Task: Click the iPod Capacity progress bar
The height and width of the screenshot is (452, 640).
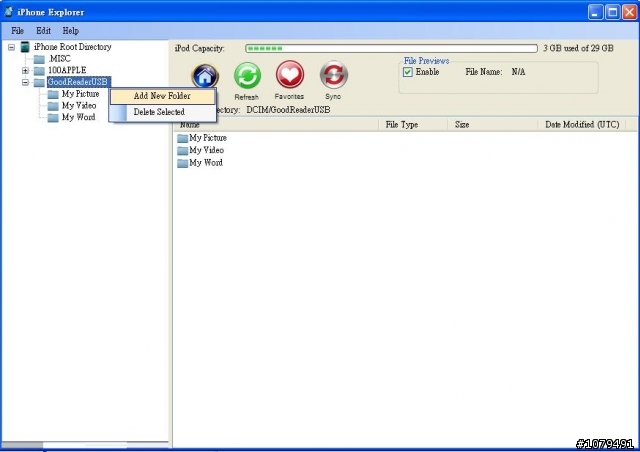Action: click(391, 49)
